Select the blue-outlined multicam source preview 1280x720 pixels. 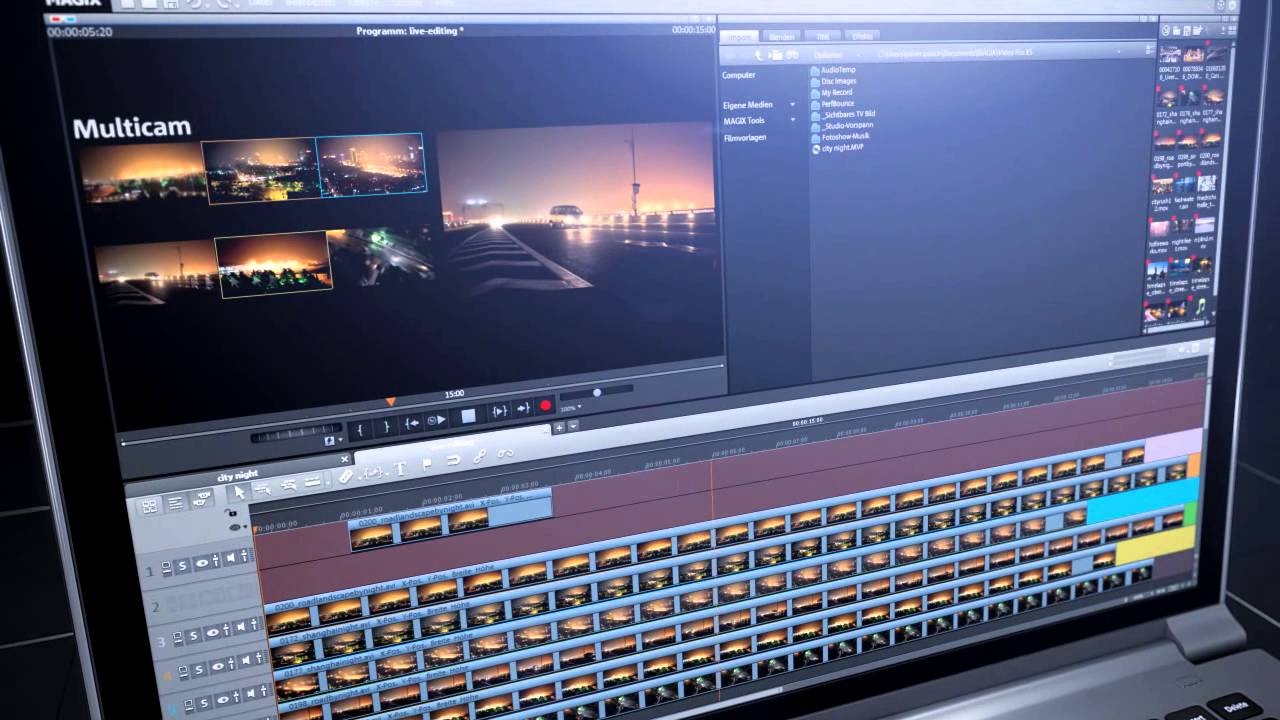pyautogui.click(x=371, y=163)
